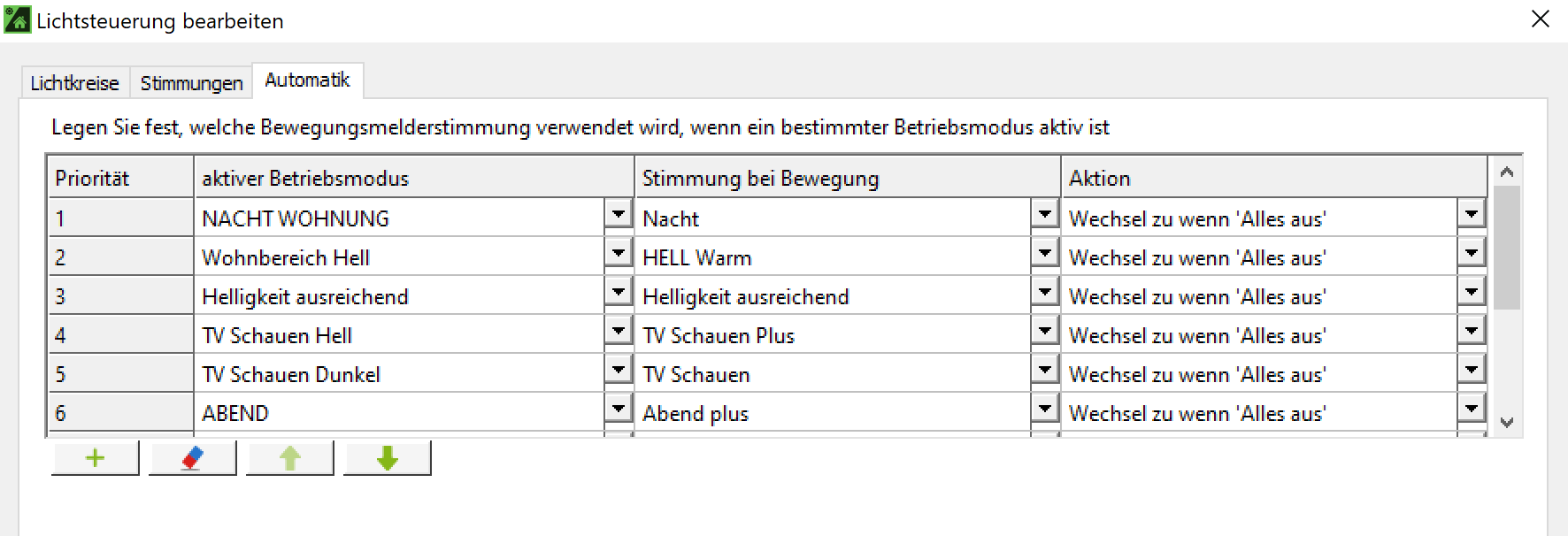Switch to the Lichtkreise tab
This screenshot has width=1568, height=536.
click(x=75, y=82)
